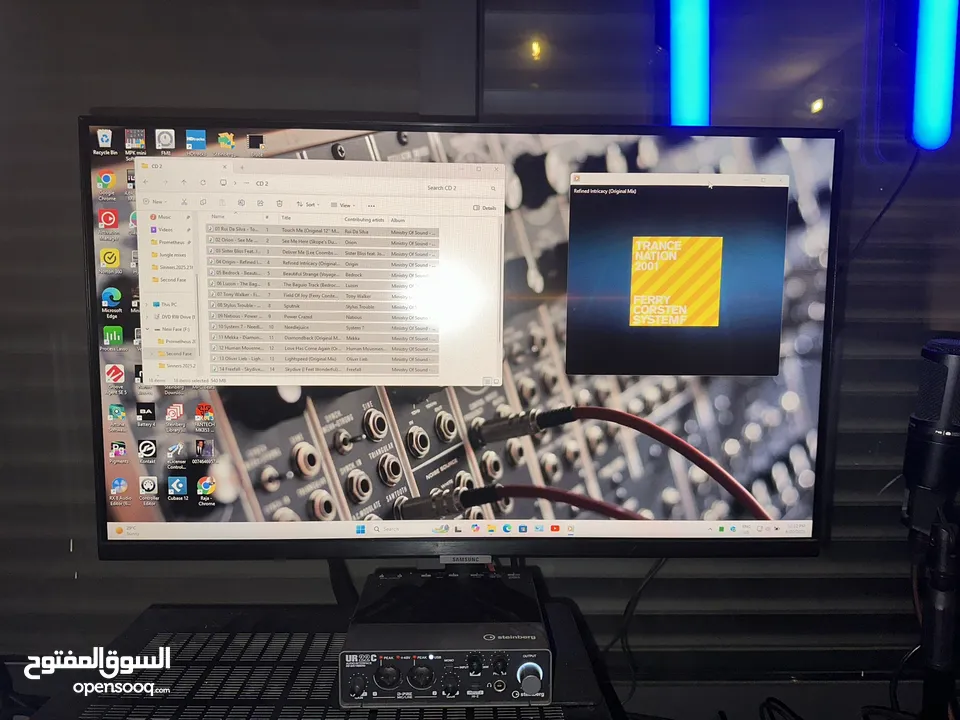Open the View dropdown in Explorer
This screenshot has height=720, width=960.
click(x=343, y=205)
